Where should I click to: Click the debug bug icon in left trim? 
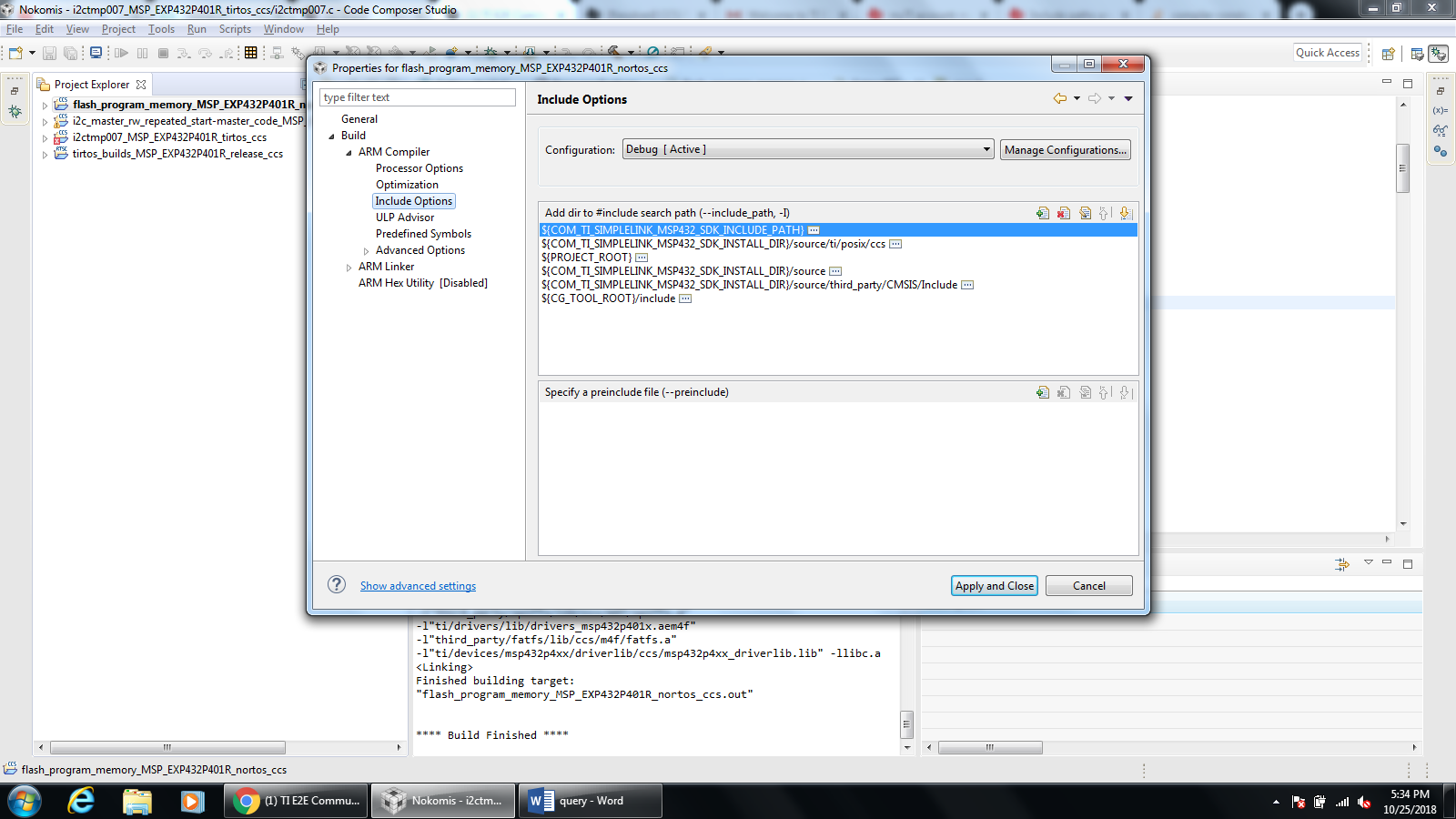[15, 111]
